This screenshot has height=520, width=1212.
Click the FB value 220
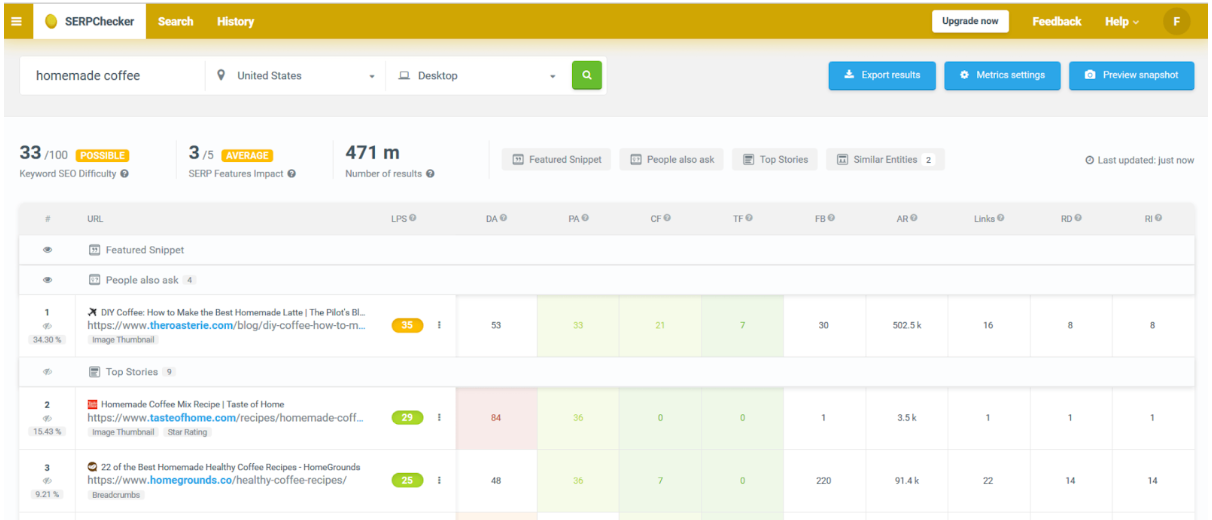click(824, 480)
